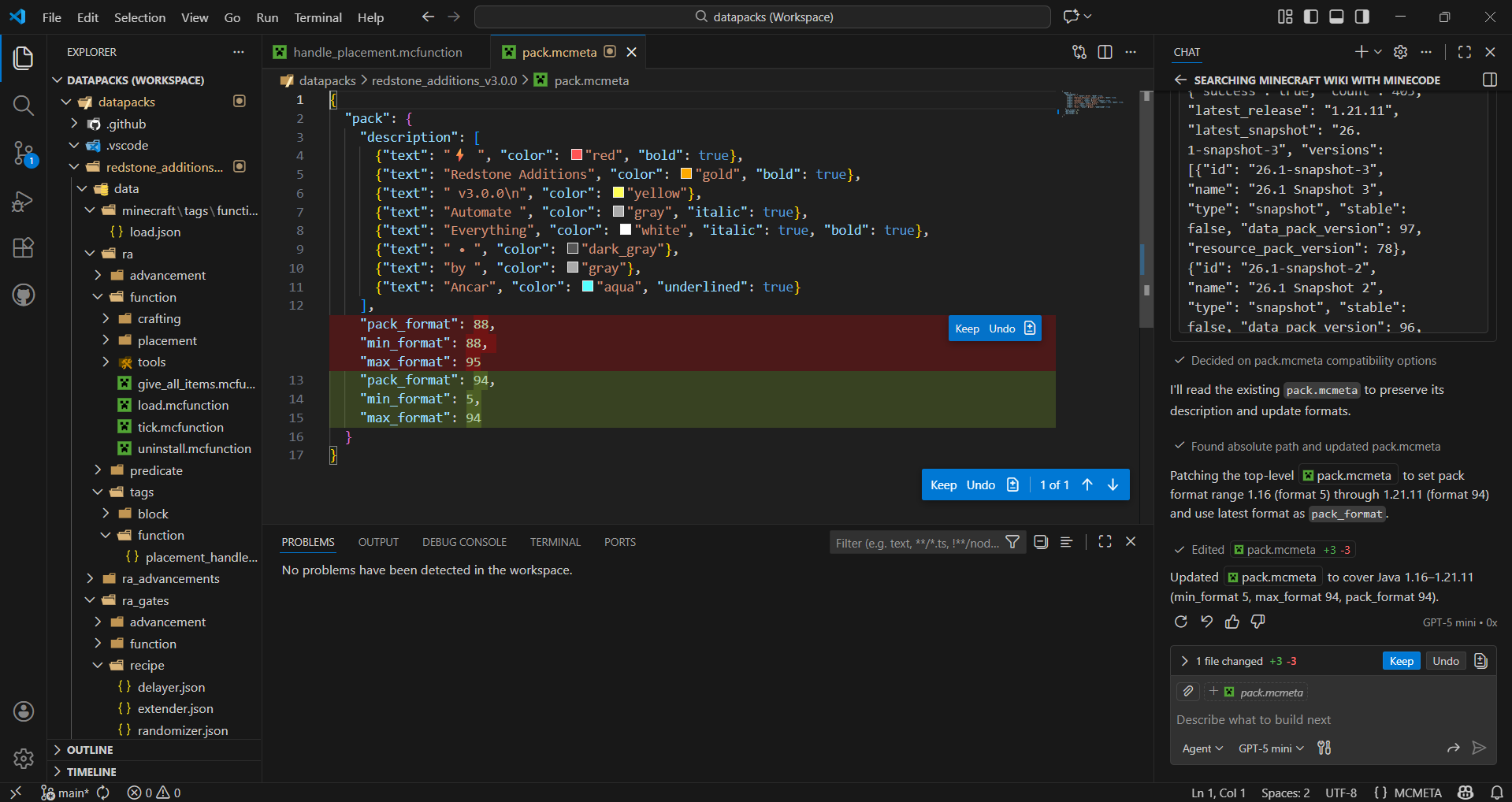Maximize the bottom panel

[x=1105, y=542]
